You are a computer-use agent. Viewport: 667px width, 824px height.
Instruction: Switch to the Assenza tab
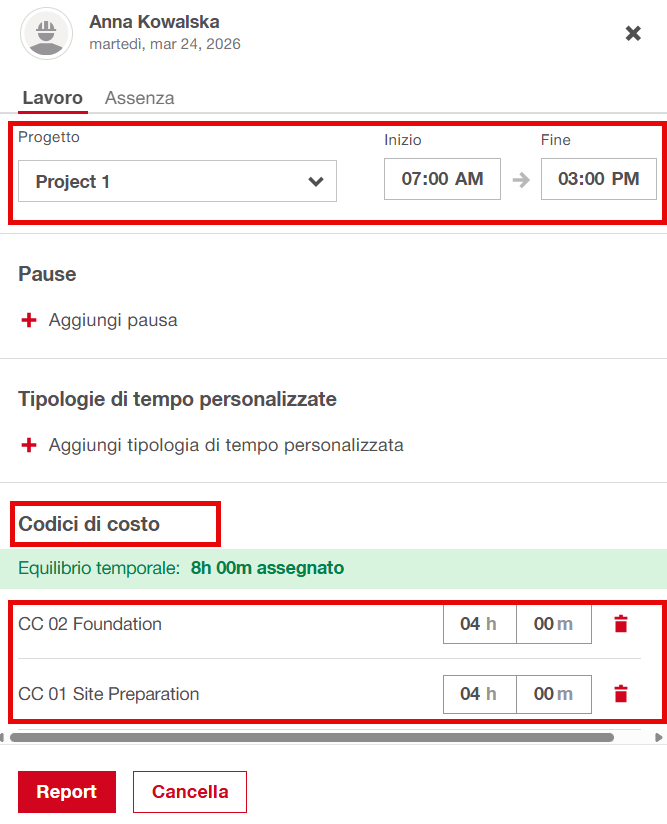pos(139,98)
